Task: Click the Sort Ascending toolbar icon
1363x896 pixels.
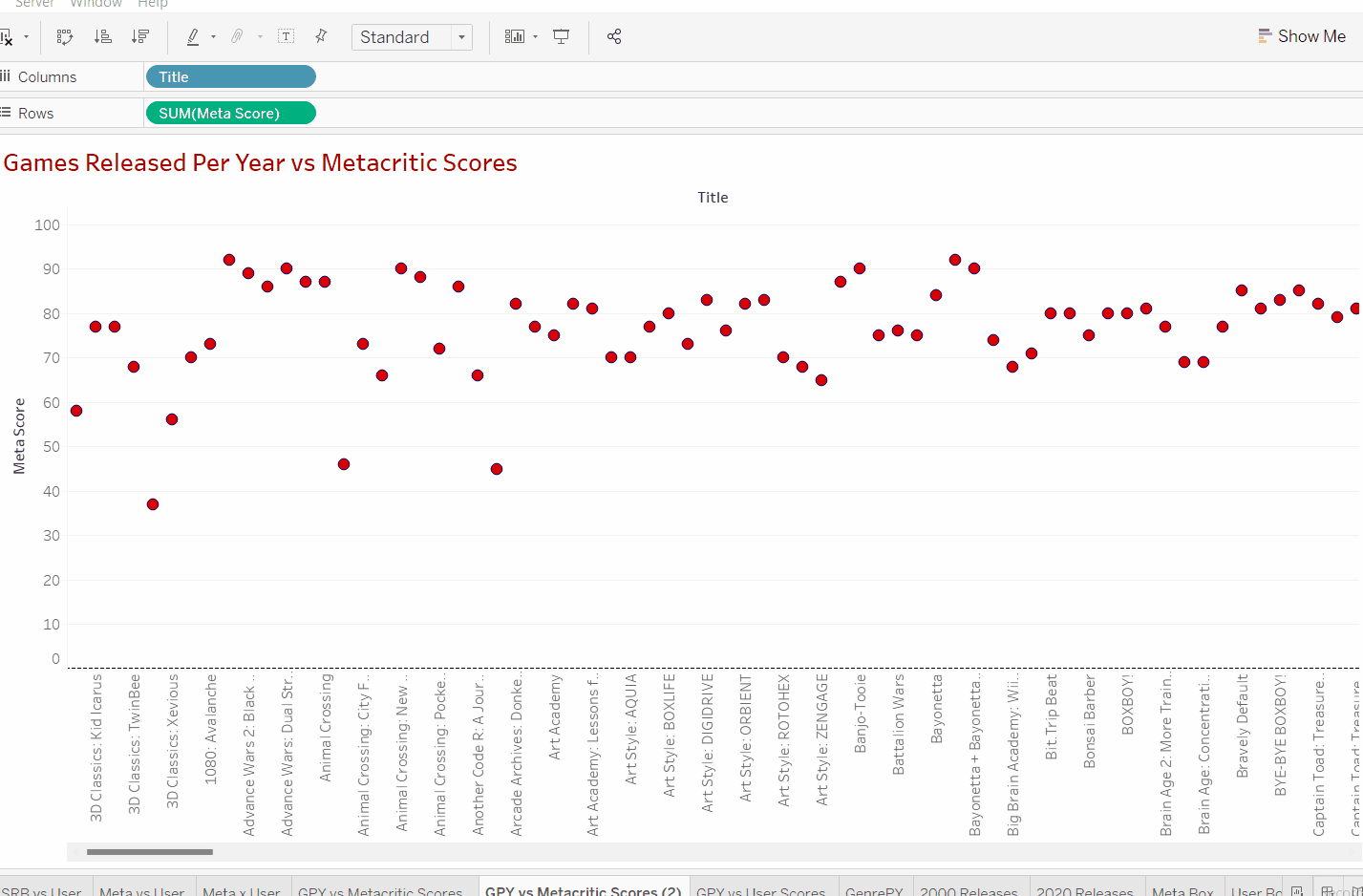Action: point(103,37)
